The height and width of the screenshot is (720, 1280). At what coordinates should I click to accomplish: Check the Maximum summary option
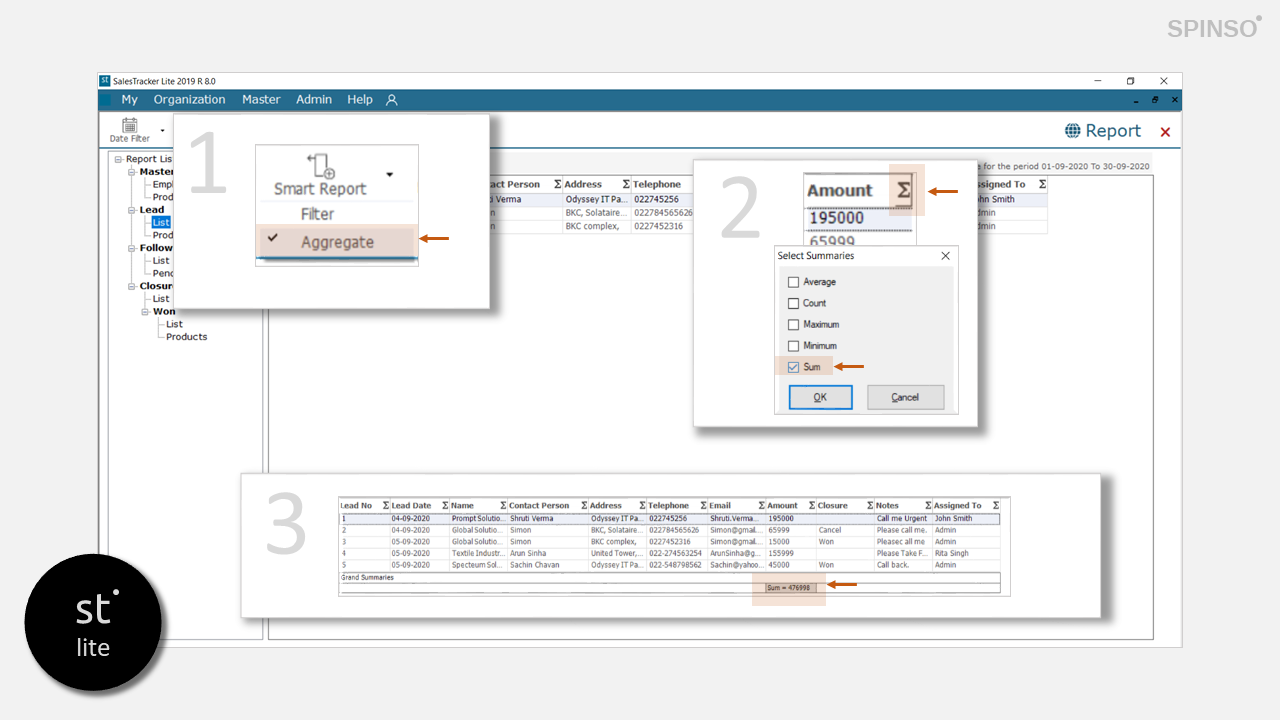coord(794,324)
